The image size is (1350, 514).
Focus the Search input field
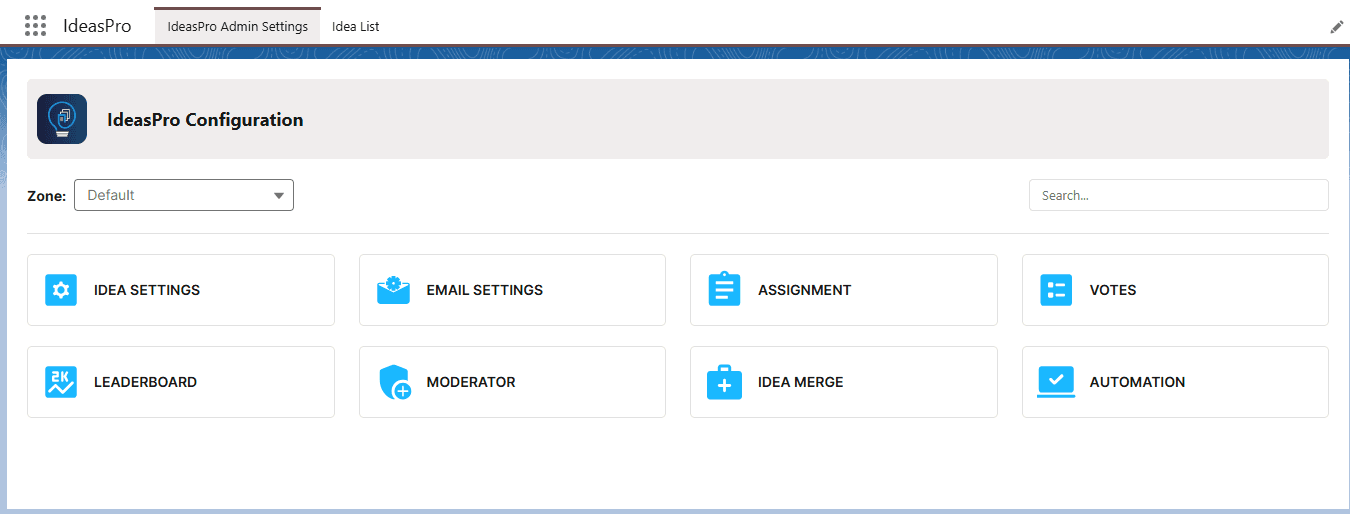[x=1179, y=195]
